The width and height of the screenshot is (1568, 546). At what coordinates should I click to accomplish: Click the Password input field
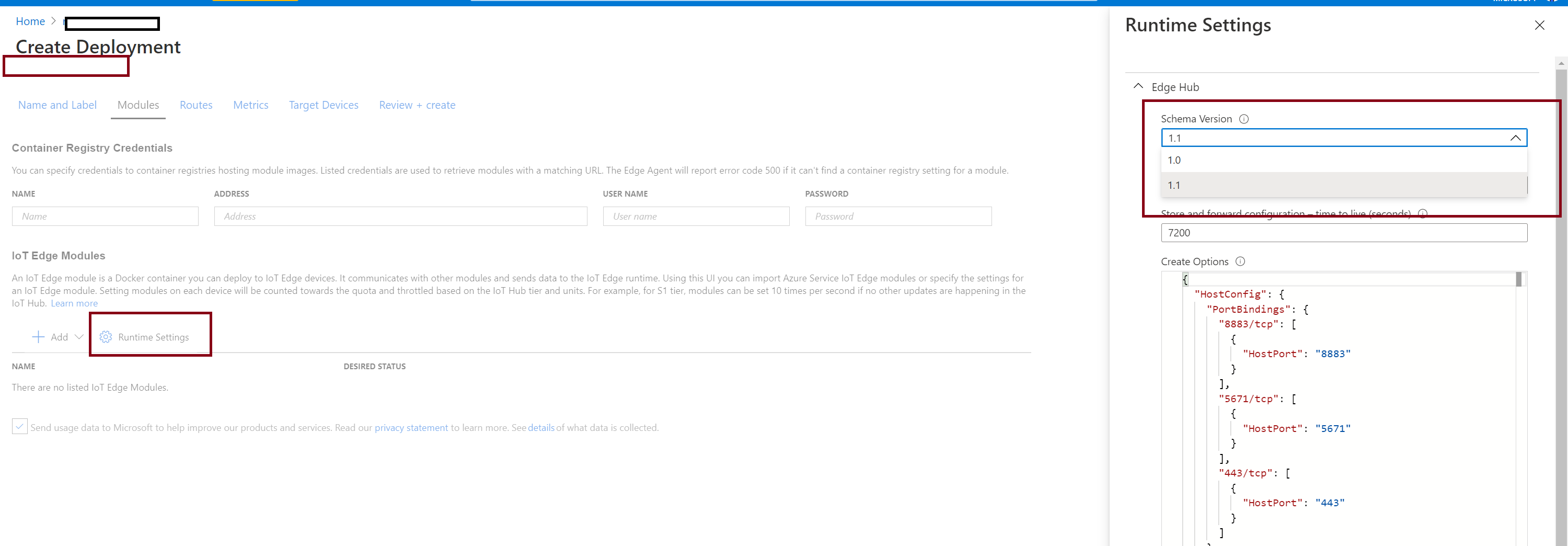coord(898,217)
